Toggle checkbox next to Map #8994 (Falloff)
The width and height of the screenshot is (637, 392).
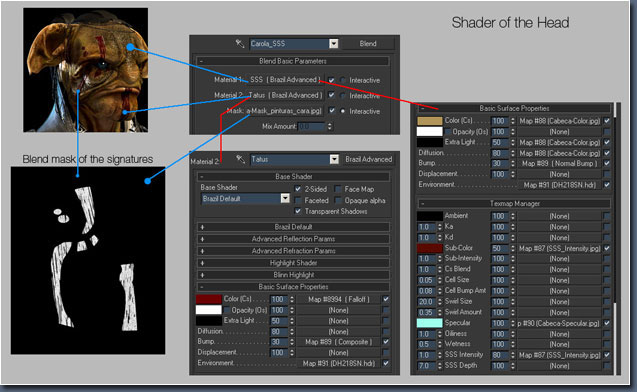click(x=386, y=299)
